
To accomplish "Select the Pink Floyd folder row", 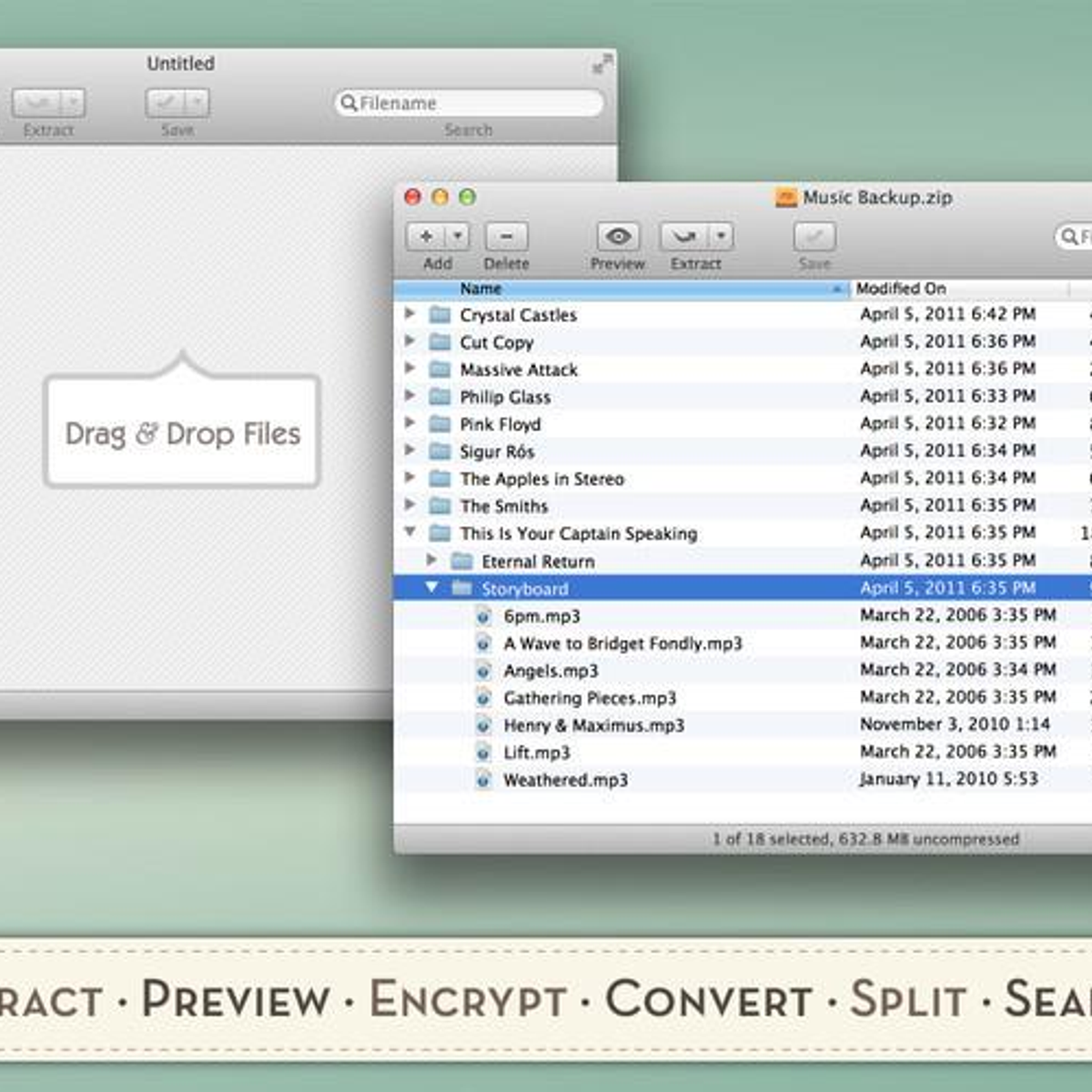I will (500, 424).
